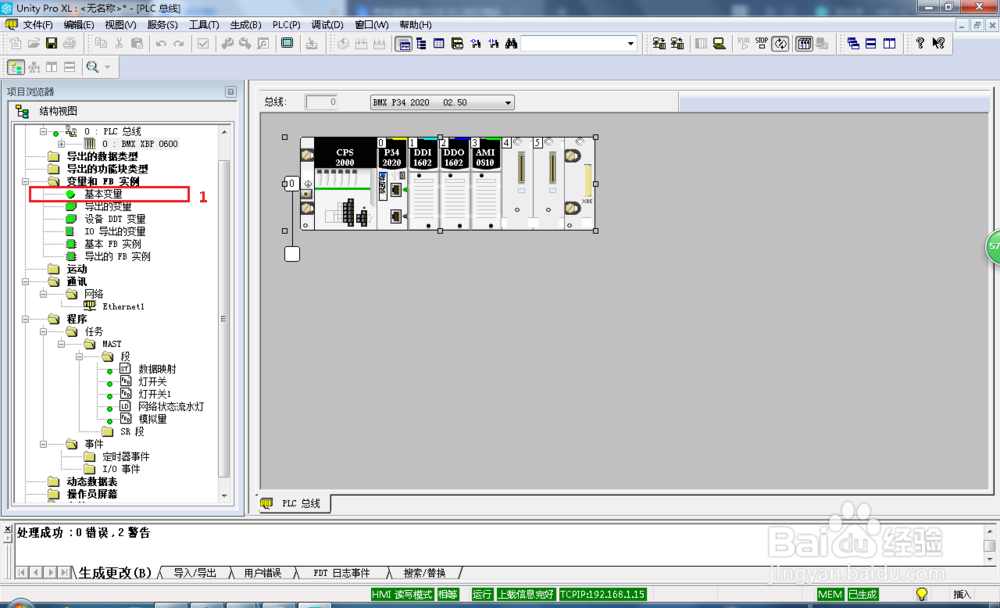Click the Print toolbar icon
Screen dimensions: 1000x608
[70, 43]
